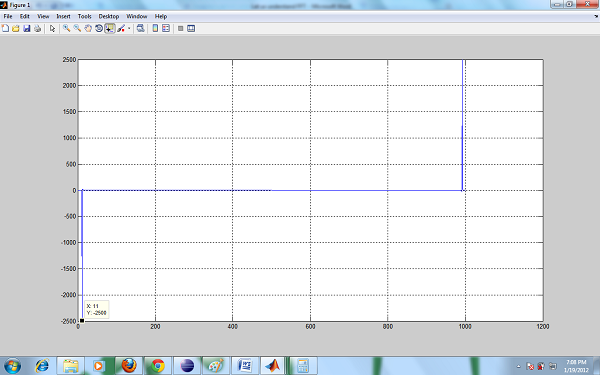Viewport: 600px width, 375px height.
Task: Toggle the Edit Plot arrow tool
Action: (52, 28)
